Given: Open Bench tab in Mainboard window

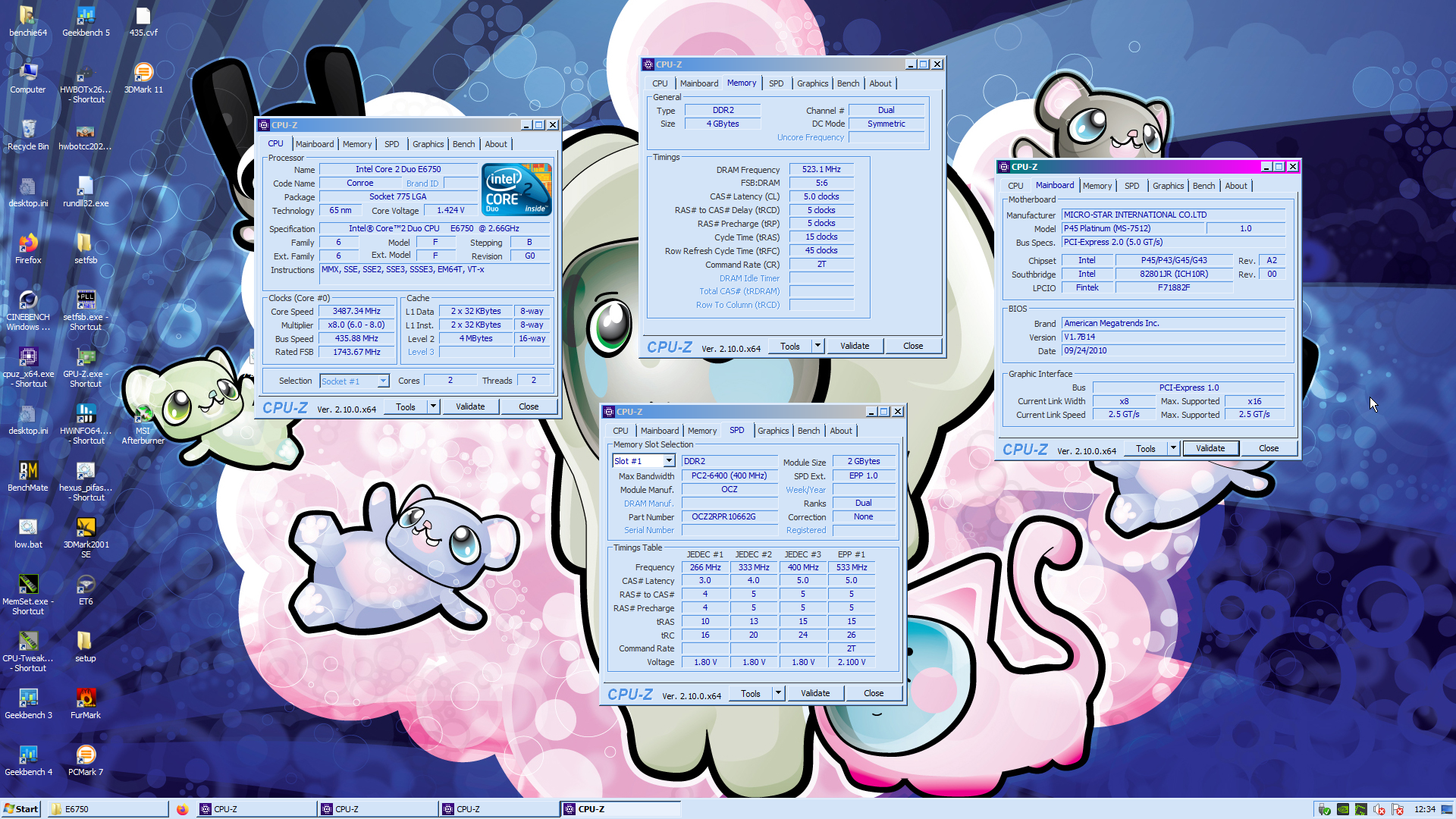Looking at the screenshot, I should click(1203, 186).
